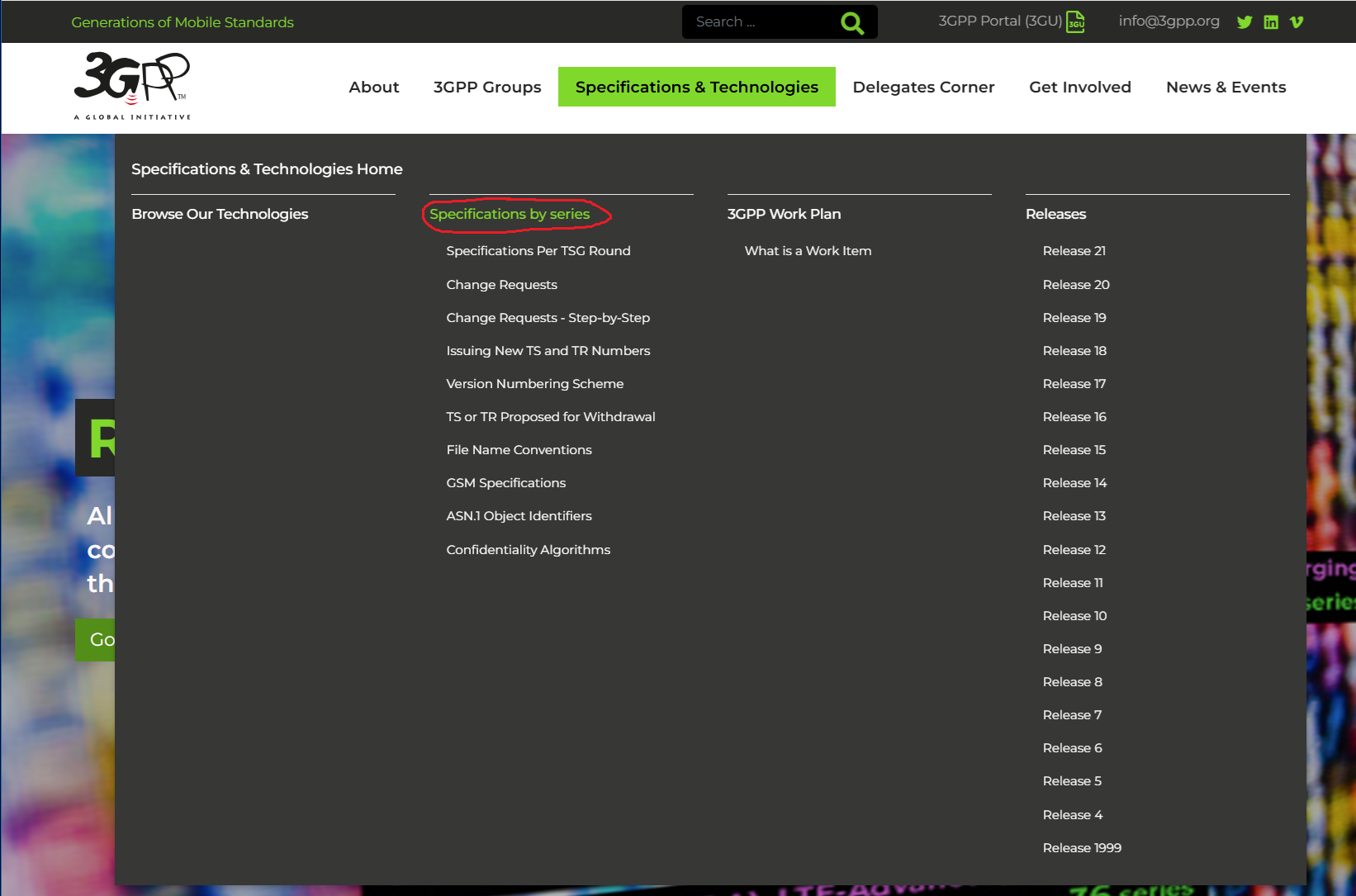Open Browse Our Technologies
Image resolution: width=1356 pixels, height=896 pixels.
coord(220,214)
